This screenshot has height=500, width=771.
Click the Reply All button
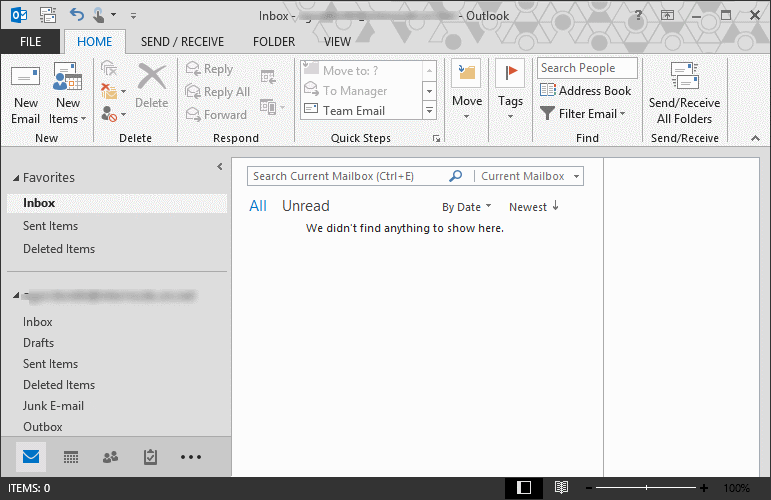218,91
